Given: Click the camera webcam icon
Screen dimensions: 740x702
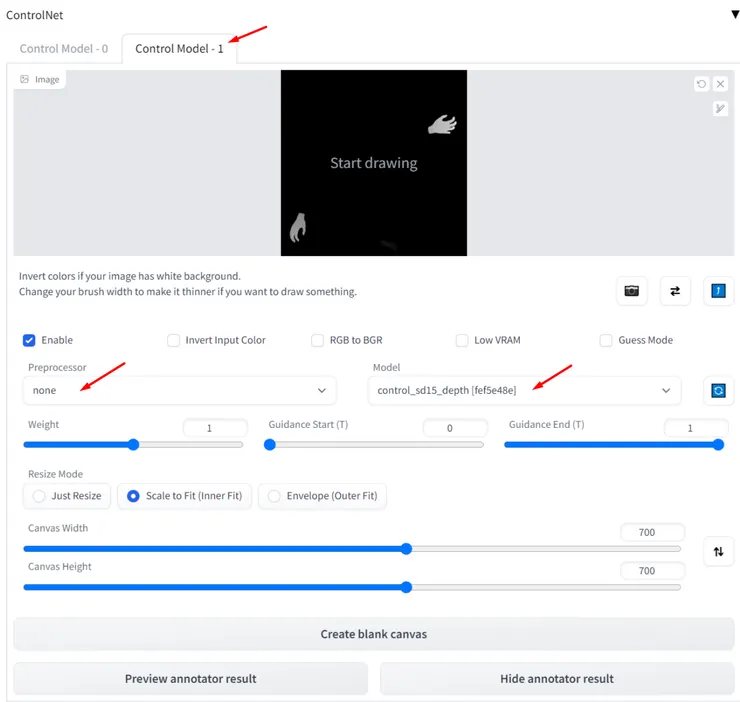Looking at the screenshot, I should click(631, 291).
